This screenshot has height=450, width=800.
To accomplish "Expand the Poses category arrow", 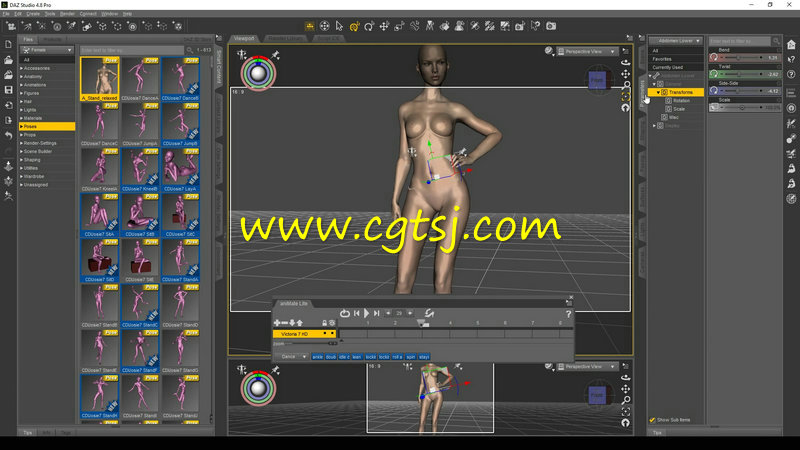I will point(21,126).
